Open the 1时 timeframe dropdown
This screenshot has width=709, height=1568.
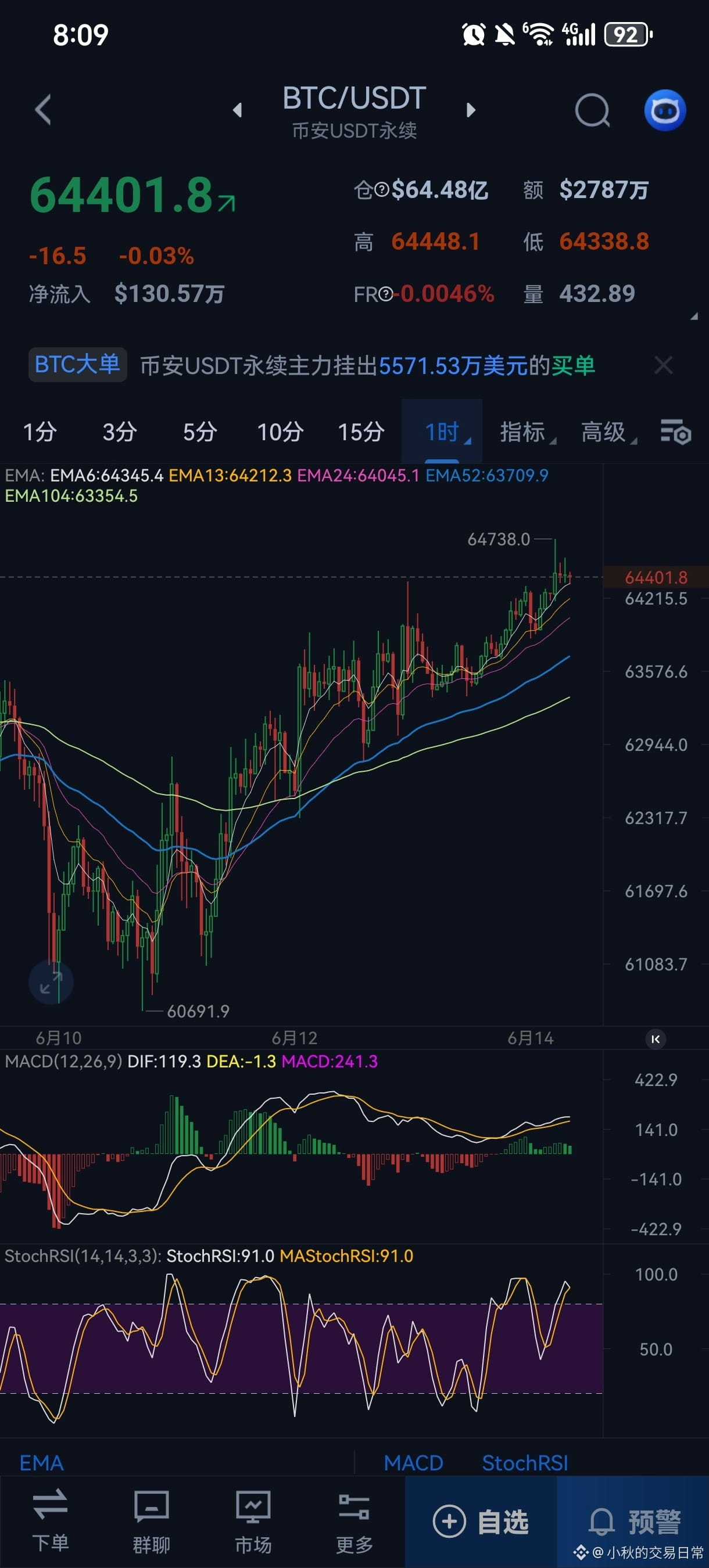coord(442,431)
